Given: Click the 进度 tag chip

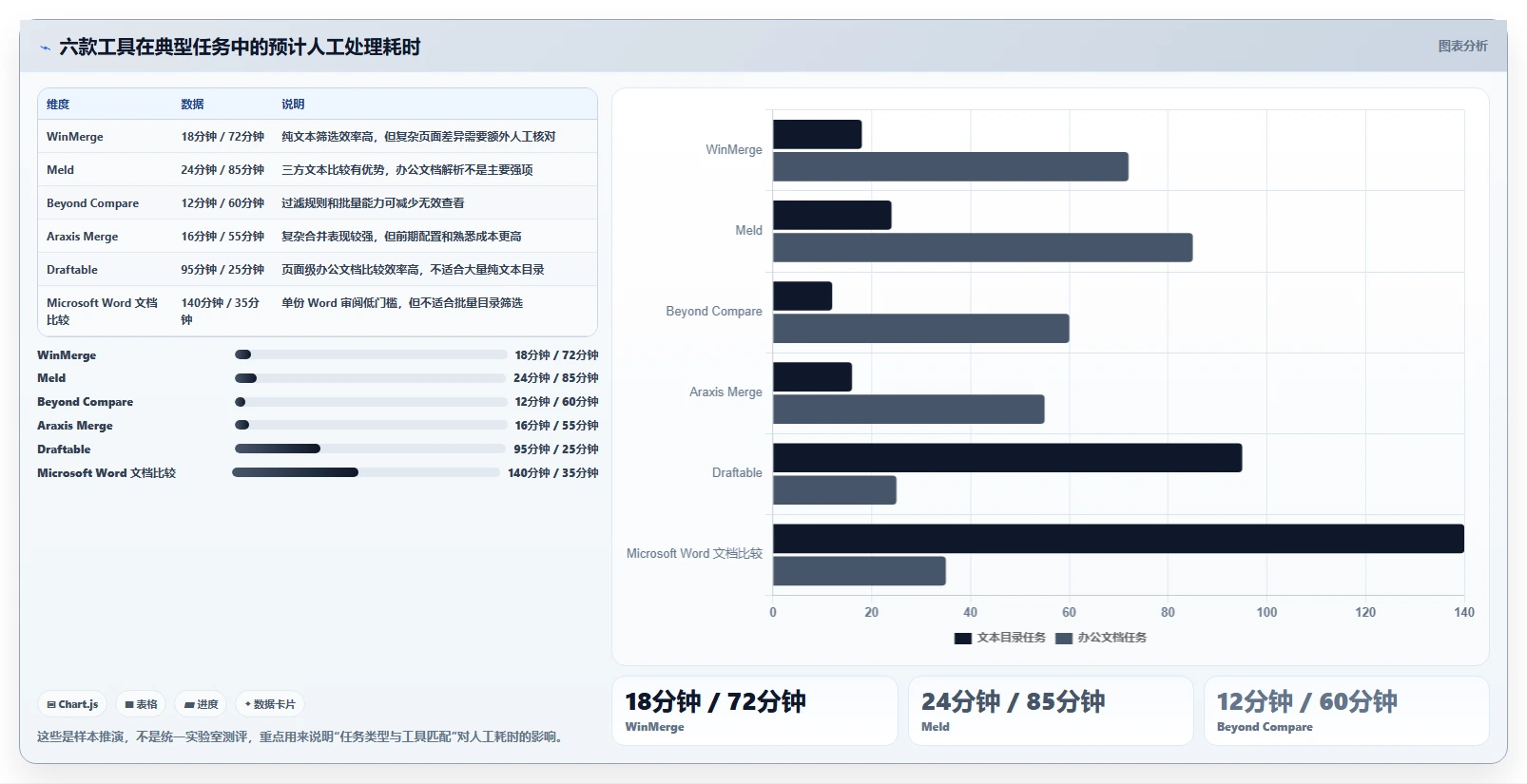Looking at the screenshot, I should point(201,704).
